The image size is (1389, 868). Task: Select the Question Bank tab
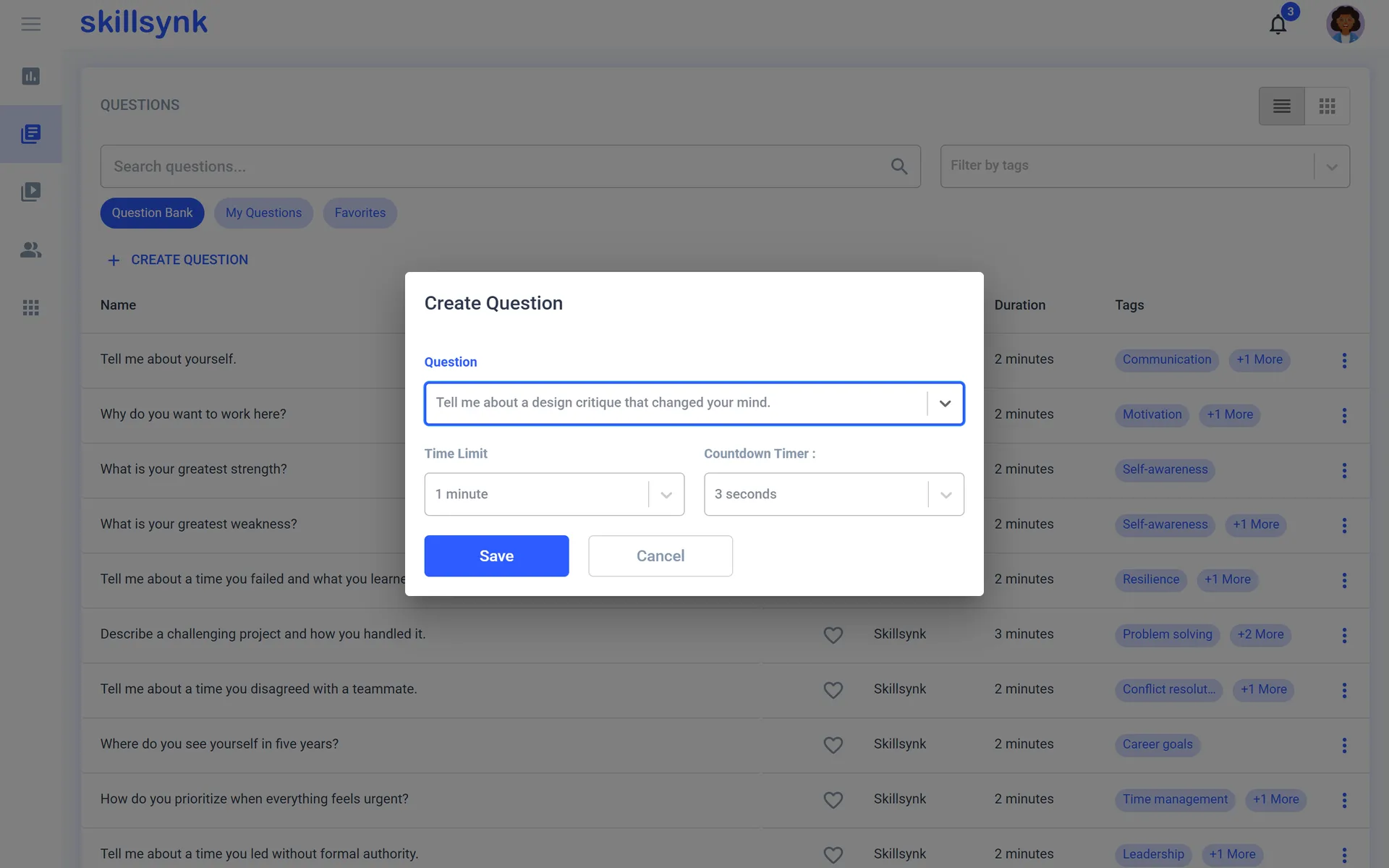pos(152,213)
